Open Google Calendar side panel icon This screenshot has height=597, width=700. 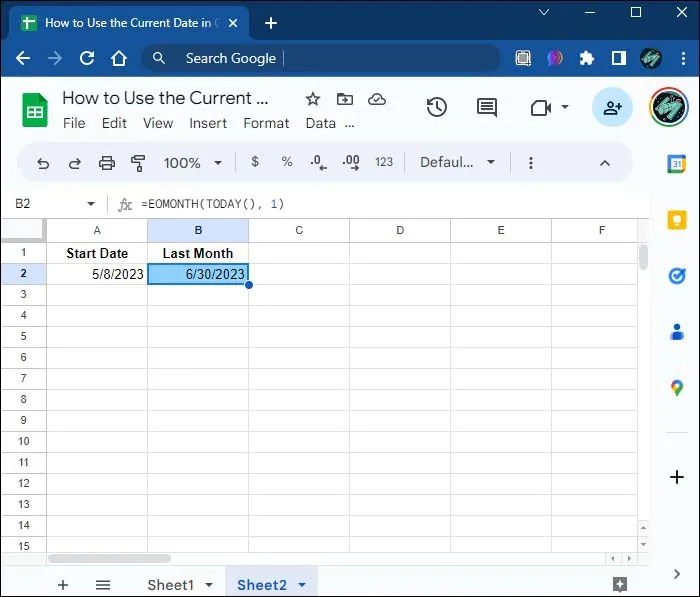coord(677,164)
